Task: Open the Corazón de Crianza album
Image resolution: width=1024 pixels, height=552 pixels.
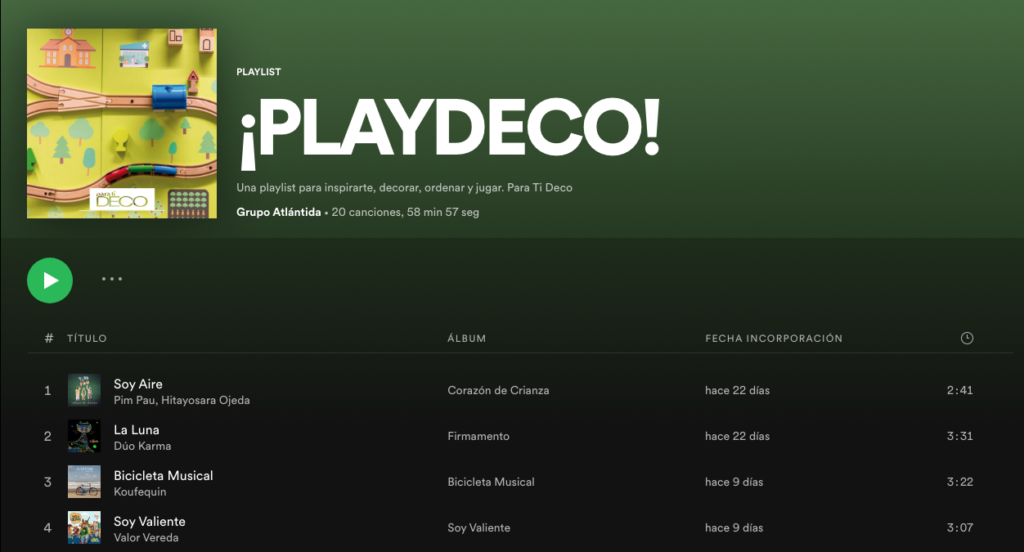Action: pyautogui.click(x=498, y=390)
